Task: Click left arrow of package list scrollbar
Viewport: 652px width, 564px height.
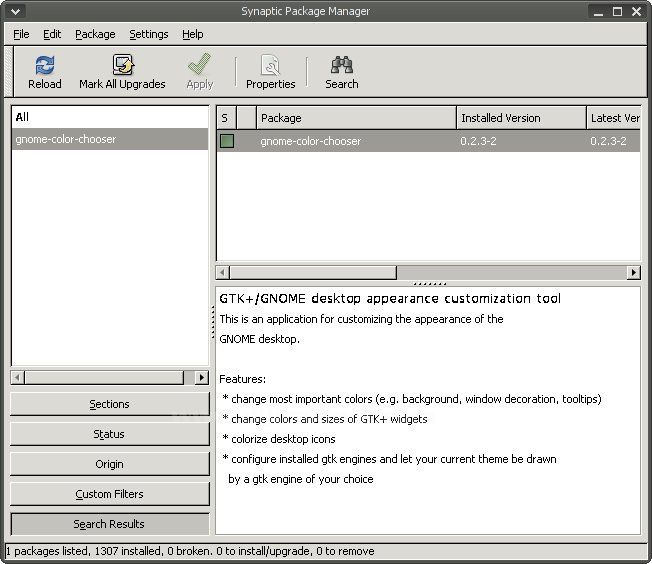Action: 223,272
